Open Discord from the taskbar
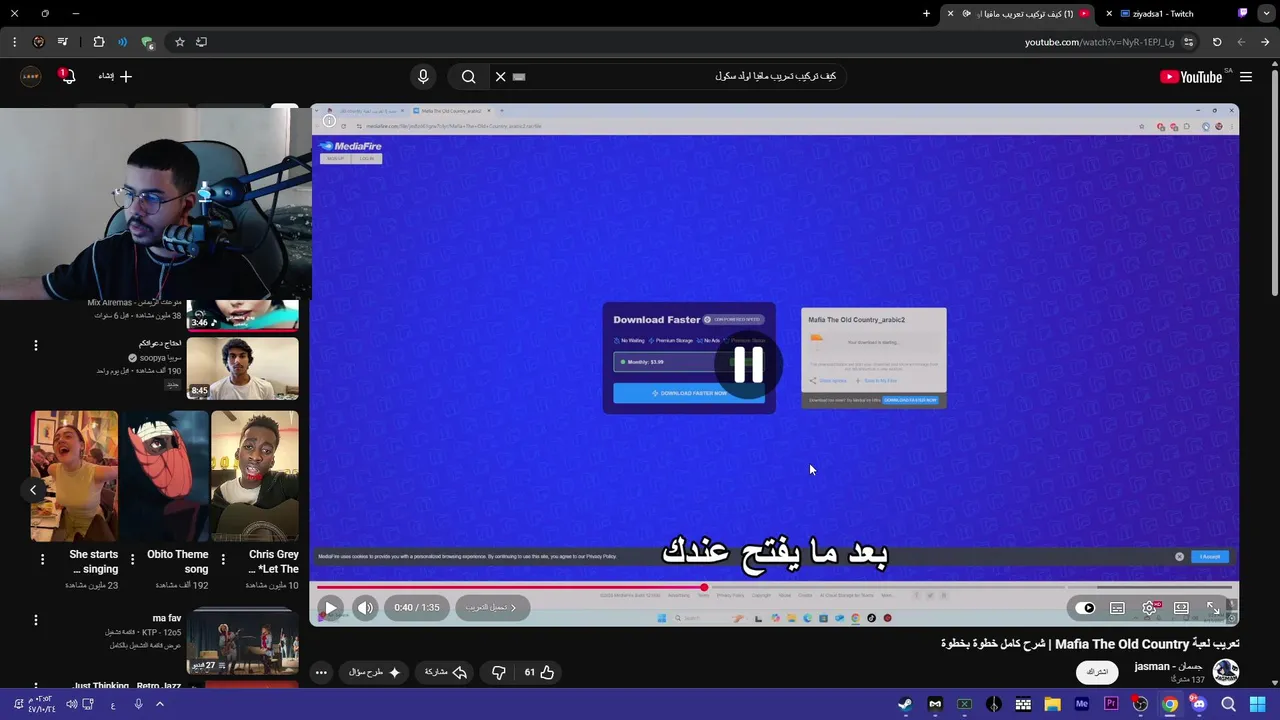 coord(1199,704)
